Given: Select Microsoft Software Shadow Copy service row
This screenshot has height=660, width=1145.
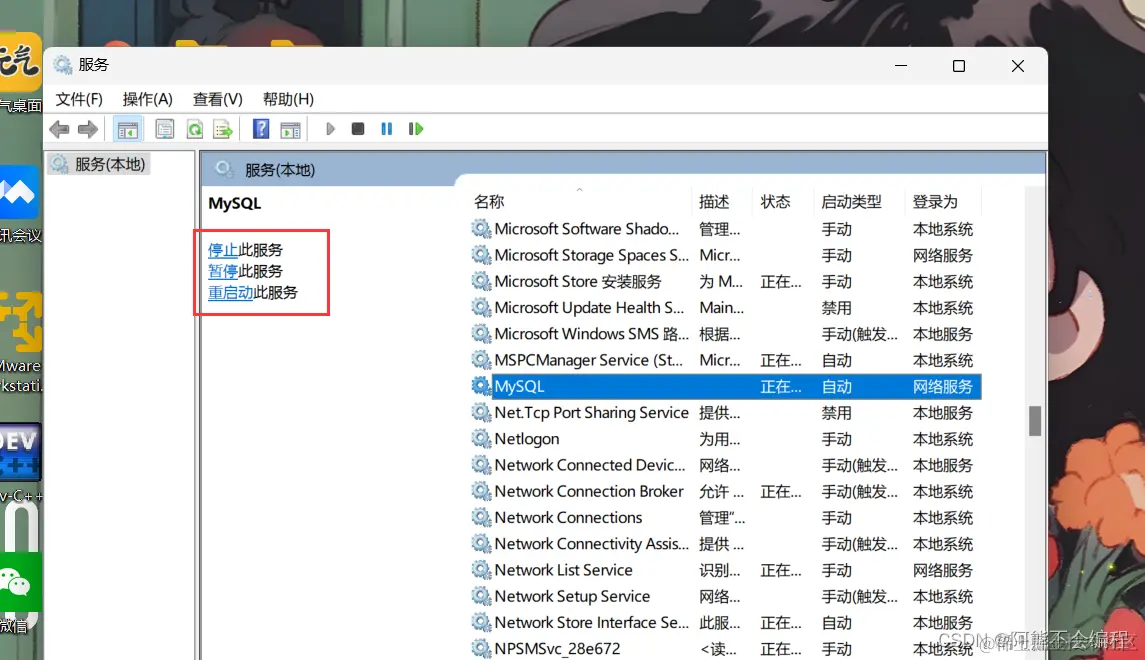Looking at the screenshot, I should (725, 229).
